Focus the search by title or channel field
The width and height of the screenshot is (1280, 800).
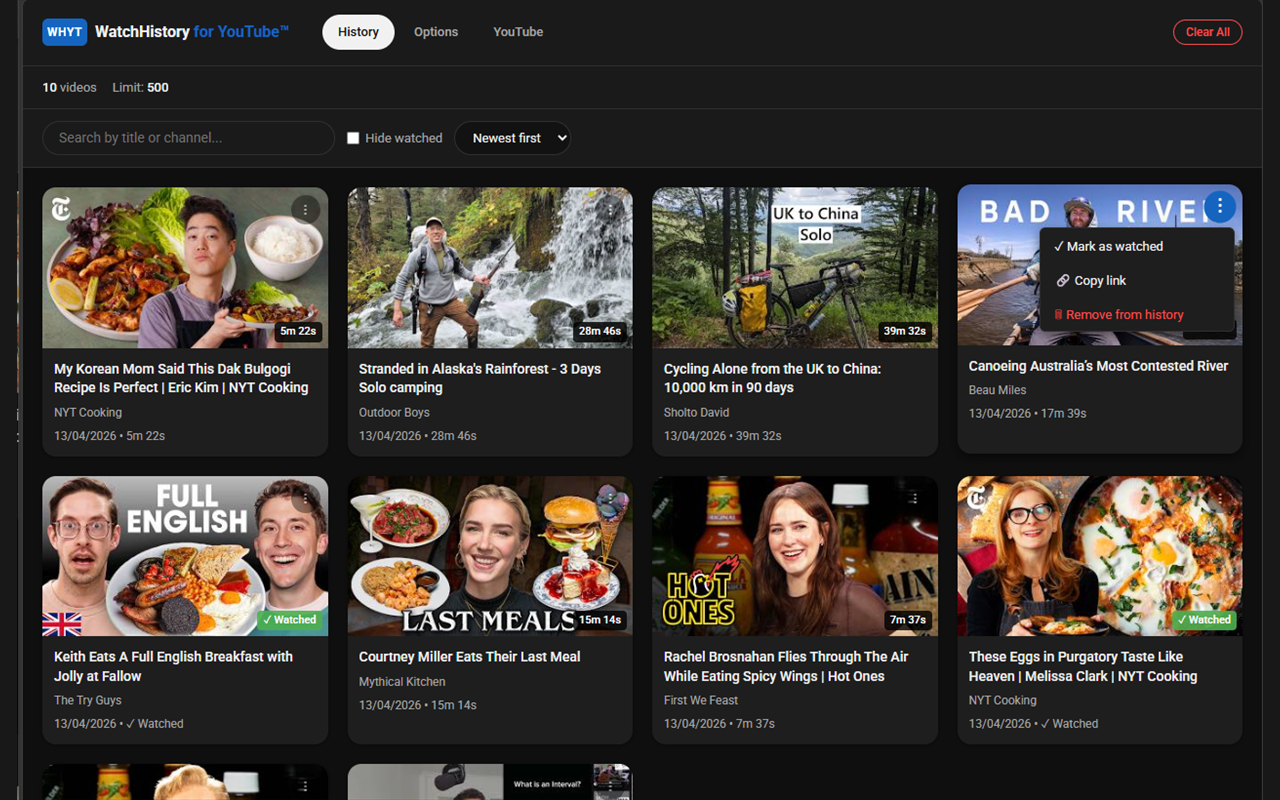click(188, 138)
